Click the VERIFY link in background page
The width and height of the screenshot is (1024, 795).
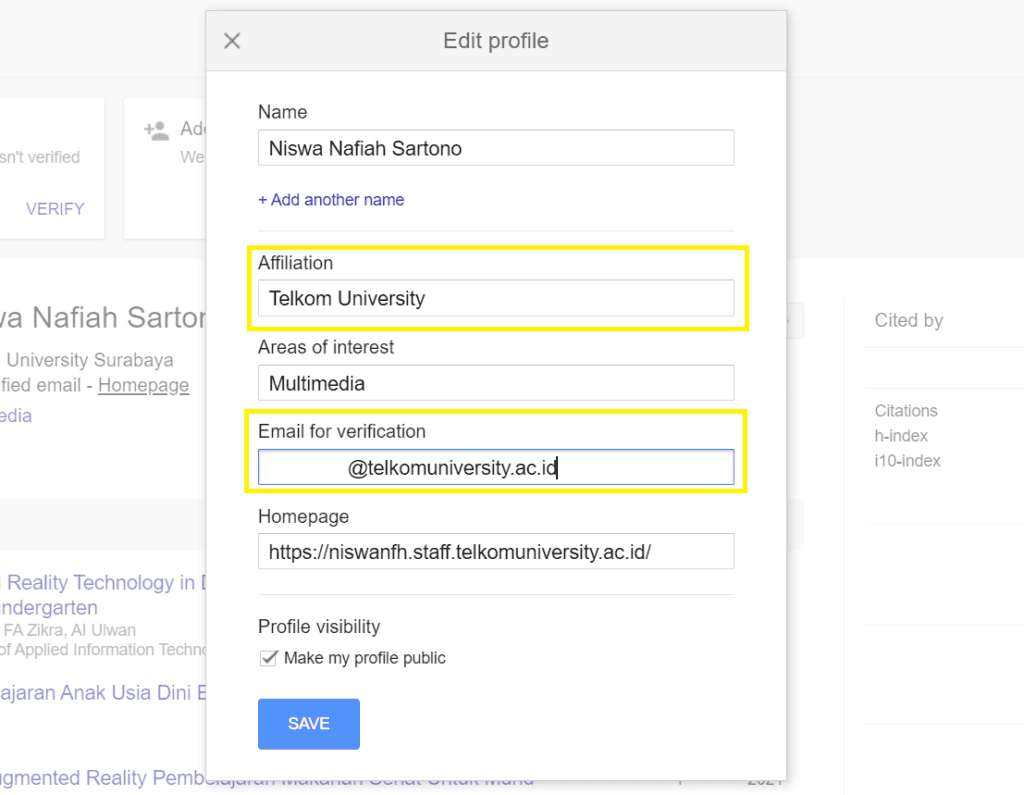55,209
